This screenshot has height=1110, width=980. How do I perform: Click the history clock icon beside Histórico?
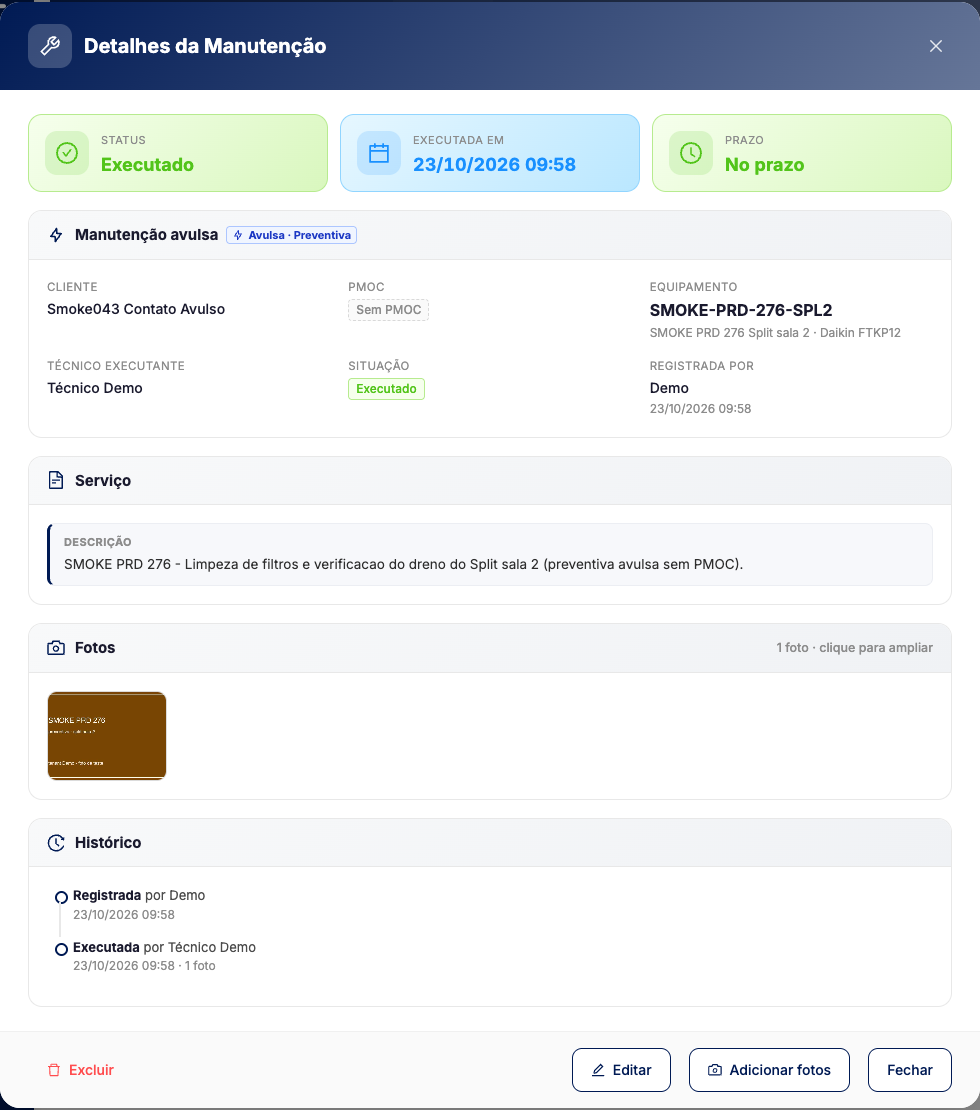click(x=56, y=842)
